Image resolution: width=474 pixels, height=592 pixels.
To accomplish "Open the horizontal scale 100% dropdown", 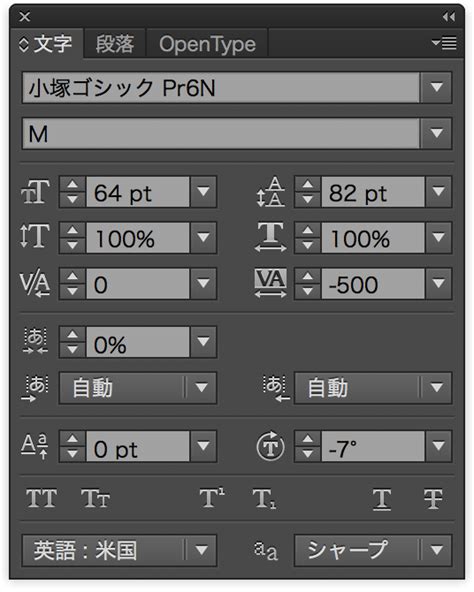I will click(438, 237).
